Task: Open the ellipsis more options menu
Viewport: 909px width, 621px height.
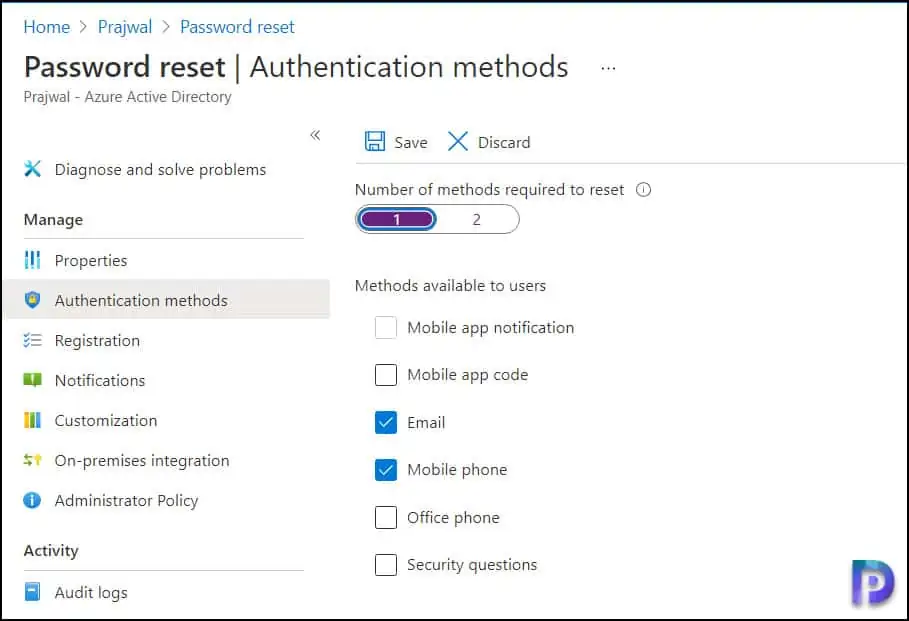Action: pos(608,68)
